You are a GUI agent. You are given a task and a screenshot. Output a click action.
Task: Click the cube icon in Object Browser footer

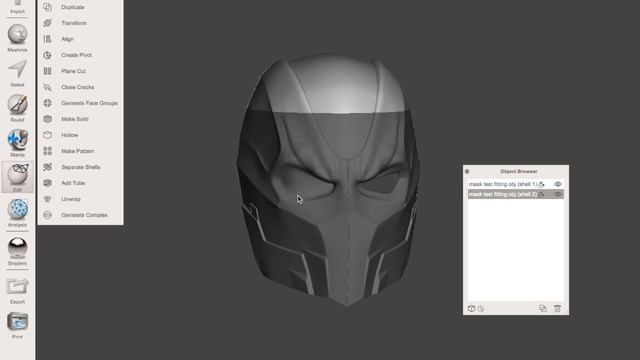click(471, 309)
